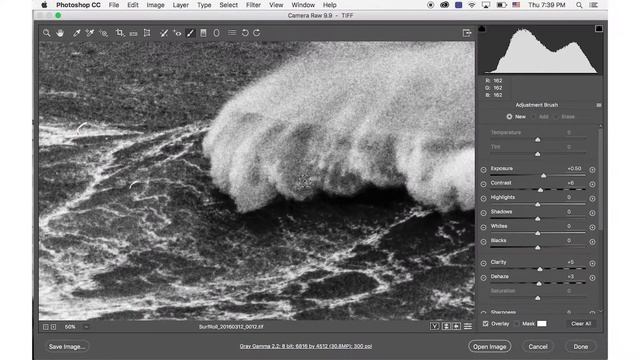640x360 pixels.
Task: Click the arrow next to zoom percentage
Action: point(86,327)
